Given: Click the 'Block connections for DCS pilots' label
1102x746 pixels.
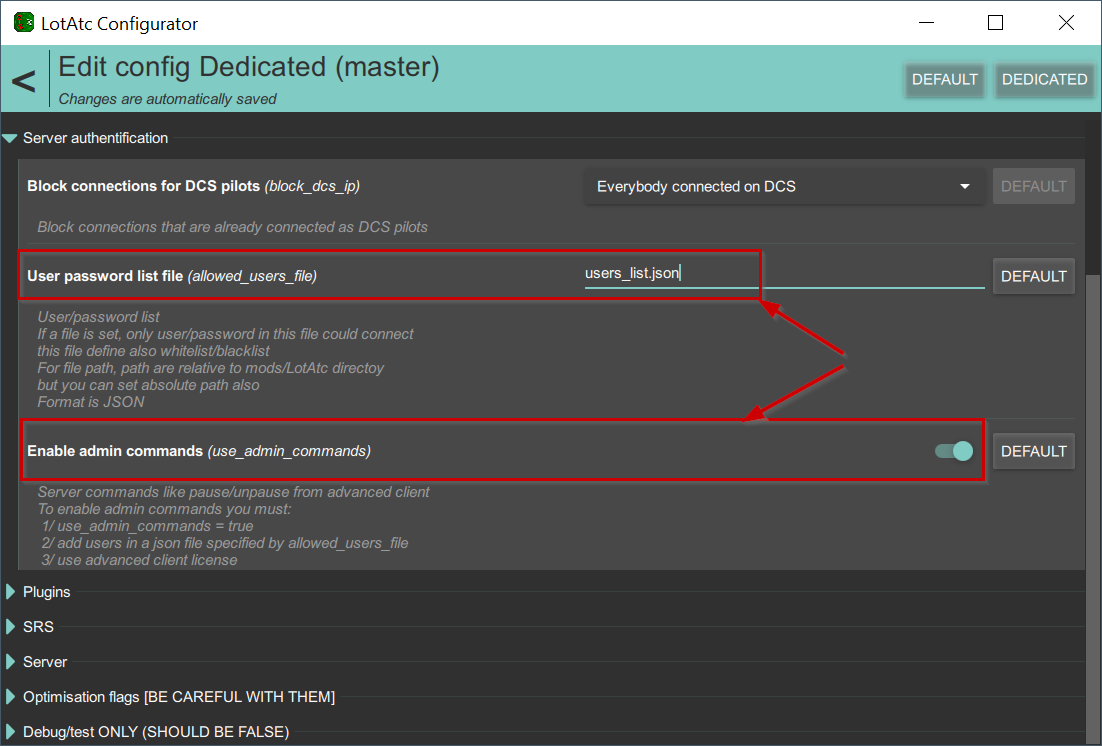Looking at the screenshot, I should (x=143, y=186).
